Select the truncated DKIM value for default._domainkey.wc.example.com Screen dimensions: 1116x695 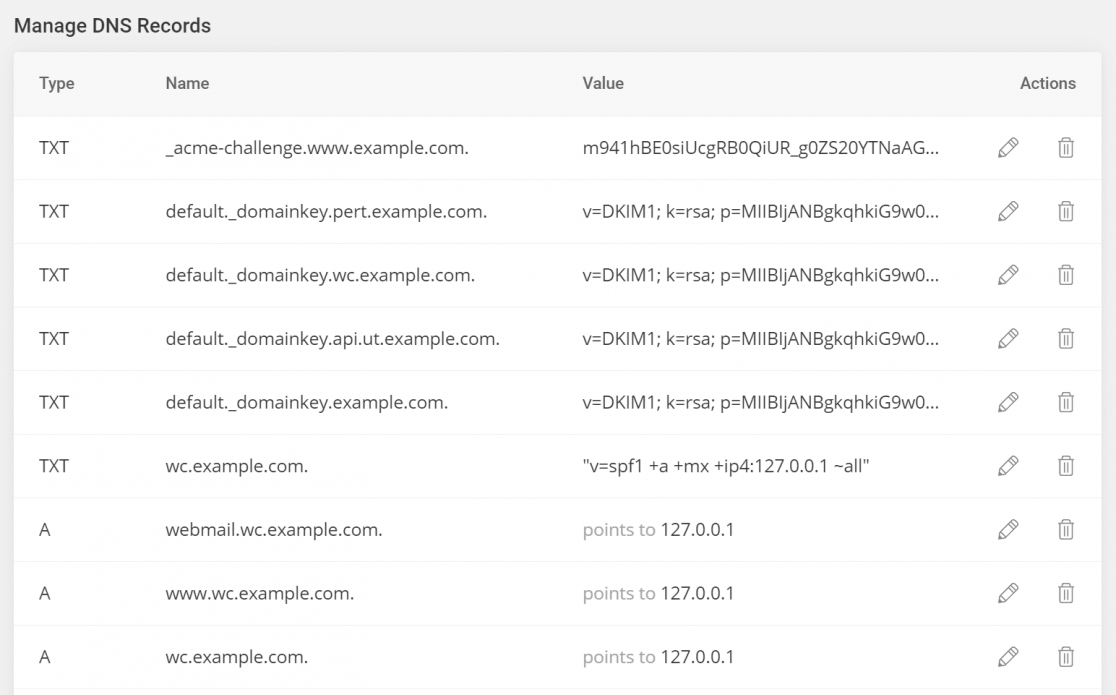(763, 275)
